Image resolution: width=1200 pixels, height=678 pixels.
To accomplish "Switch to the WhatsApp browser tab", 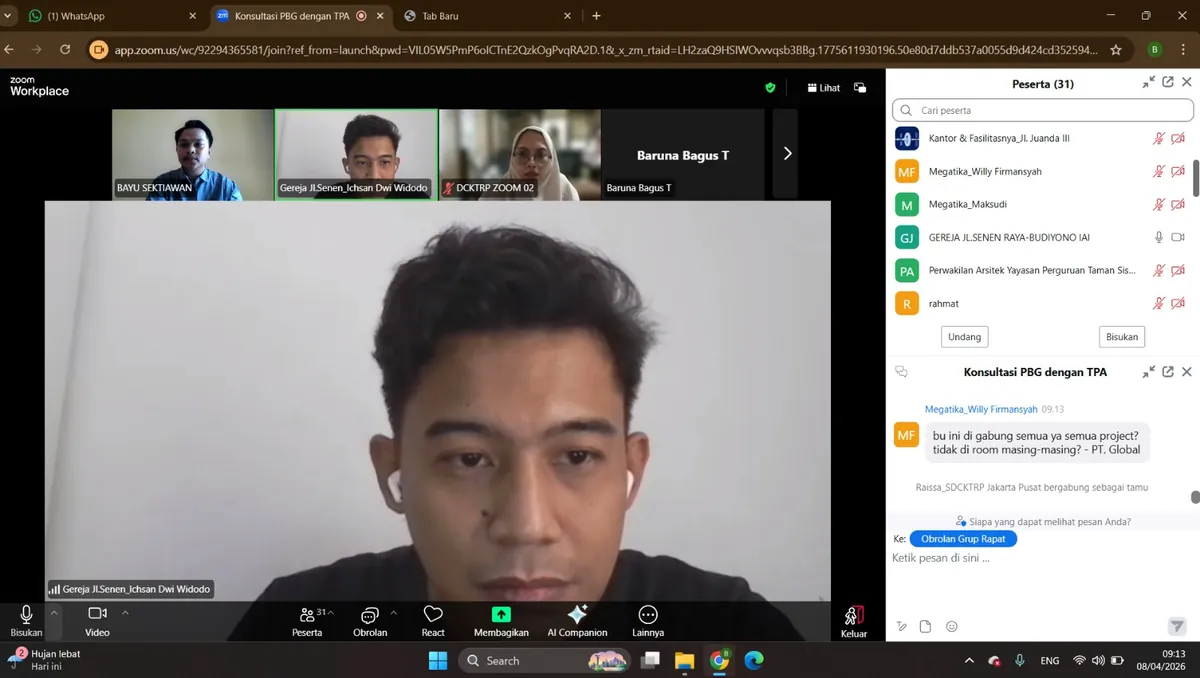I will click(x=110, y=16).
